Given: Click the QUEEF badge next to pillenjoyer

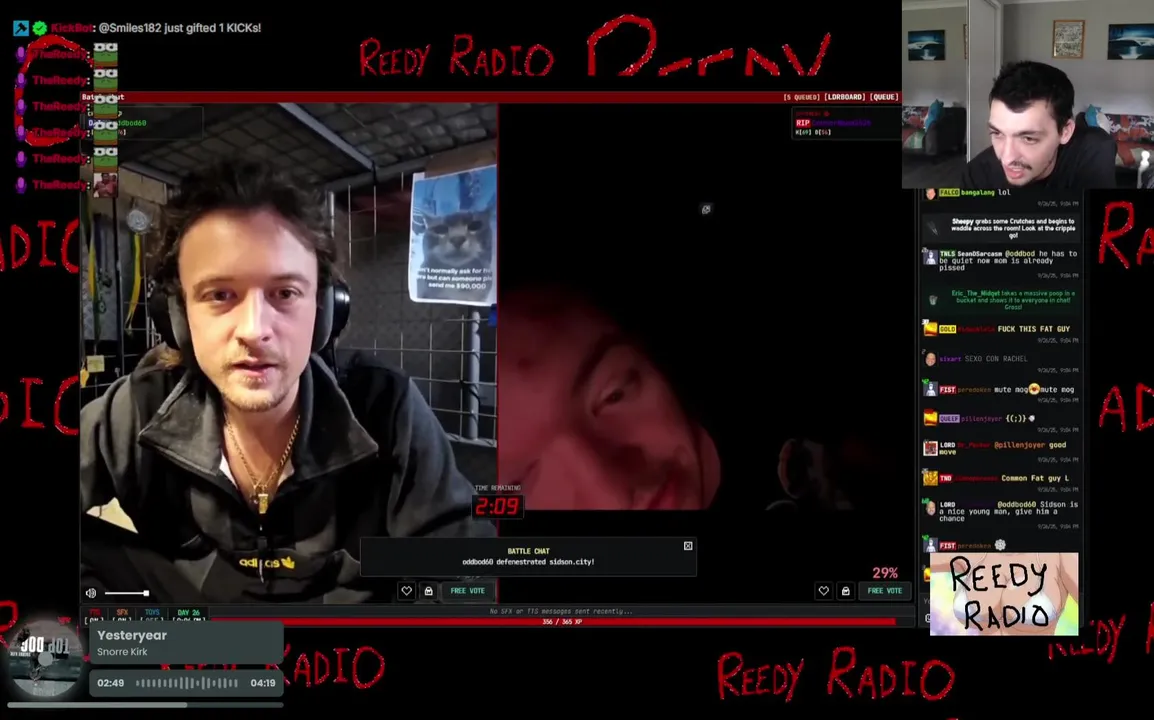Looking at the screenshot, I should pos(949,418).
